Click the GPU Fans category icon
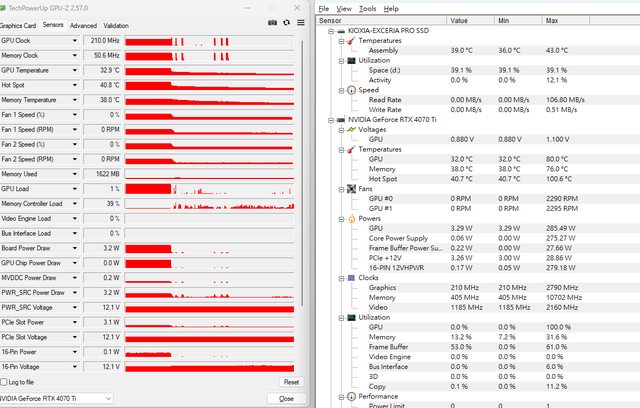This screenshot has height=408, width=640. point(350,188)
